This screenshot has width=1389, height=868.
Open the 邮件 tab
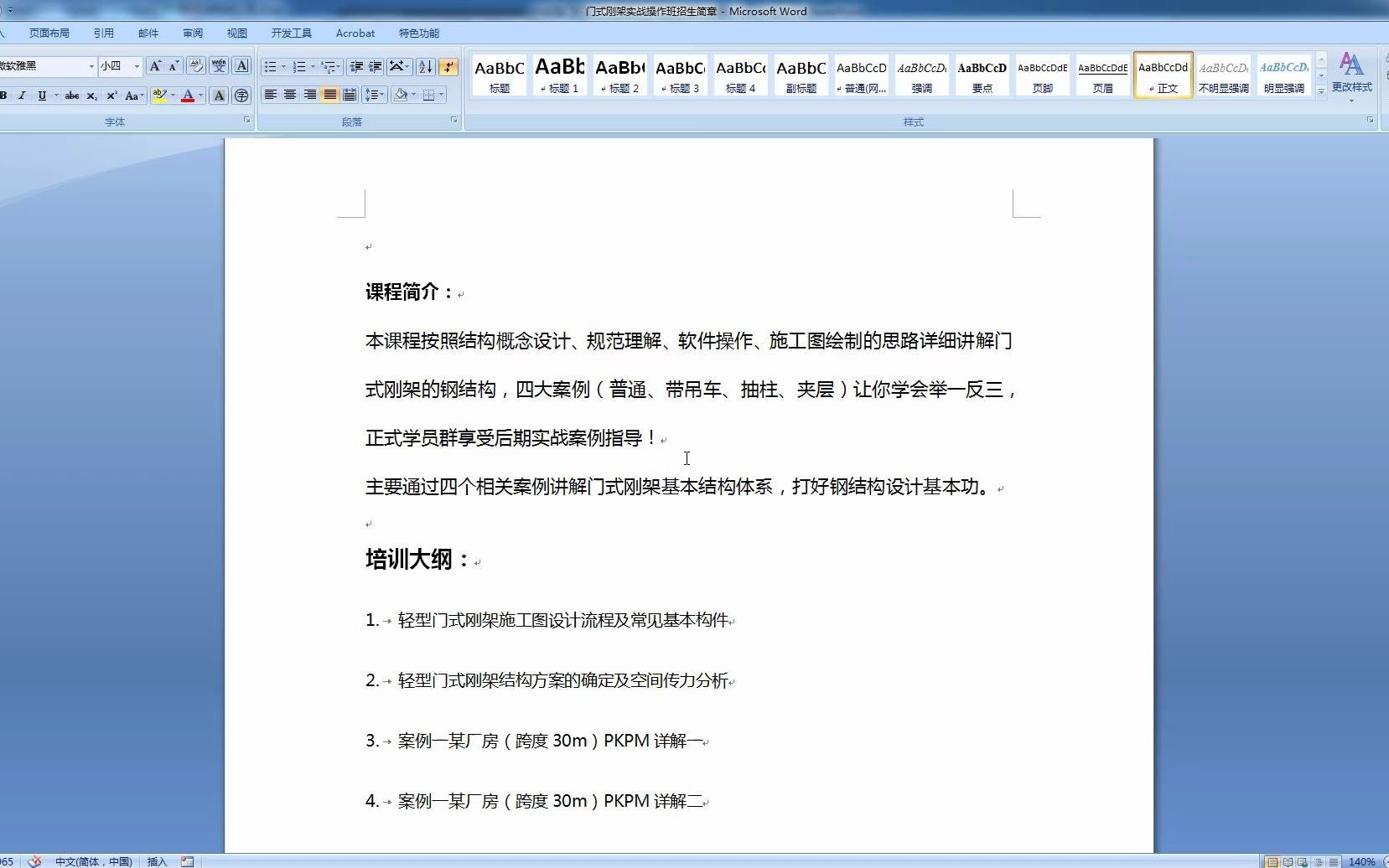pos(148,34)
